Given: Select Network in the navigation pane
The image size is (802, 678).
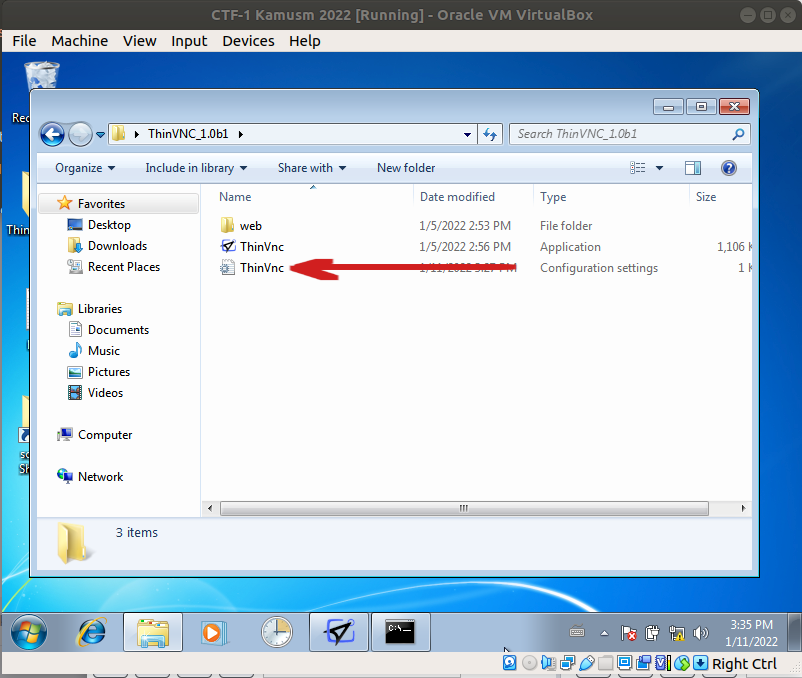Looking at the screenshot, I should tap(100, 477).
